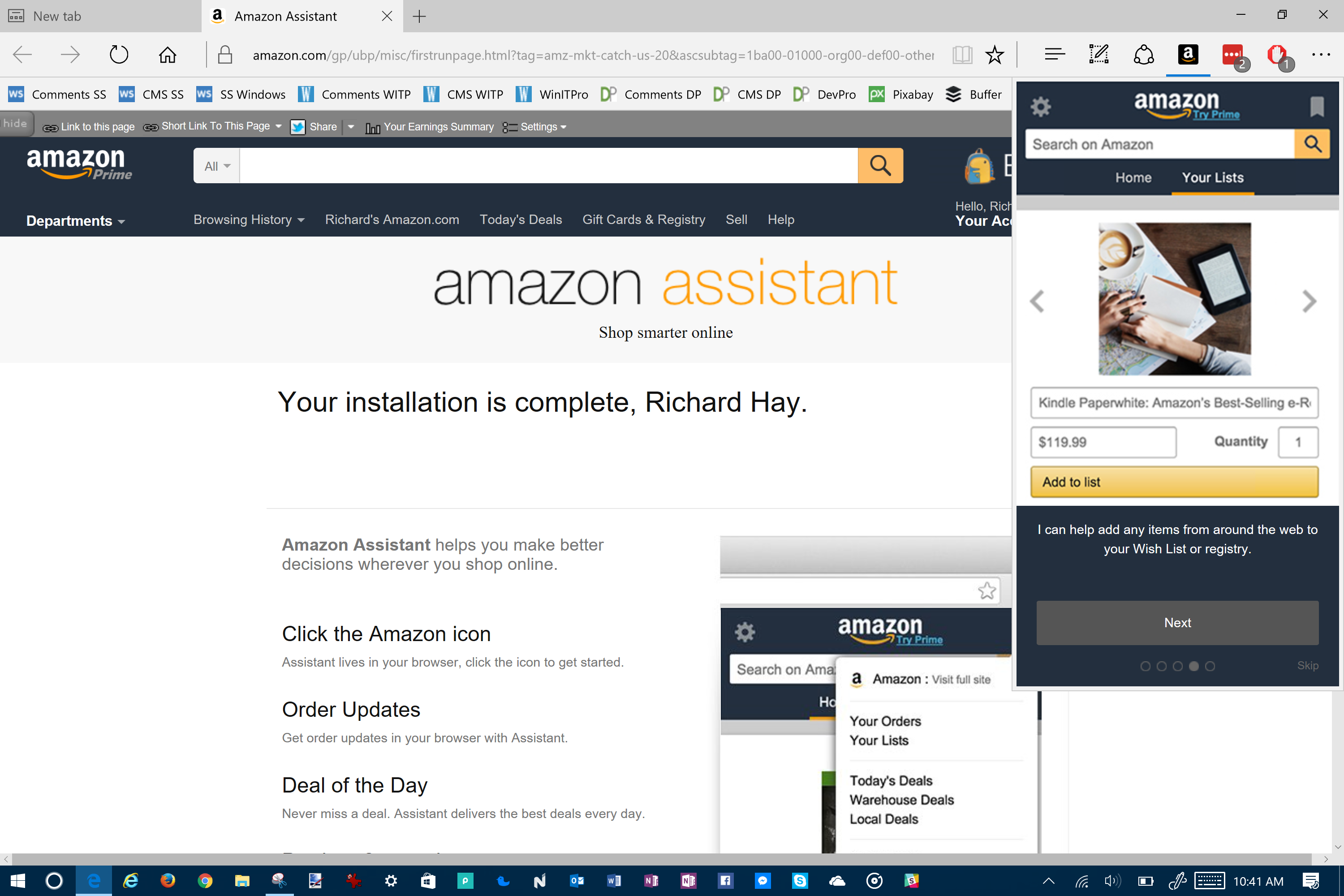Click the horizontal scrollbar track

[x=663, y=859]
